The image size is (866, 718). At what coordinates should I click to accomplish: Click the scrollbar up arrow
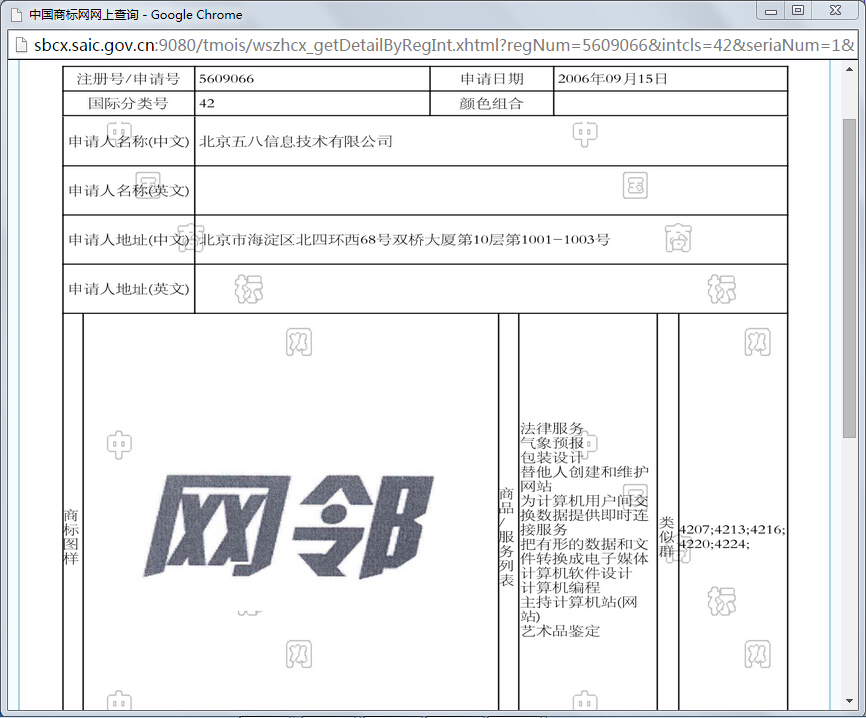coord(849,69)
